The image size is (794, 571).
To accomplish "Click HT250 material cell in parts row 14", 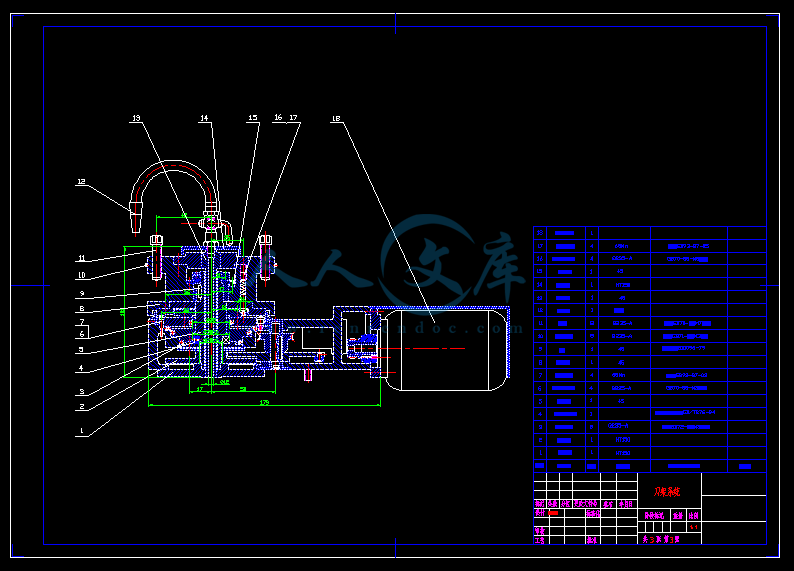I will (x=622, y=285).
